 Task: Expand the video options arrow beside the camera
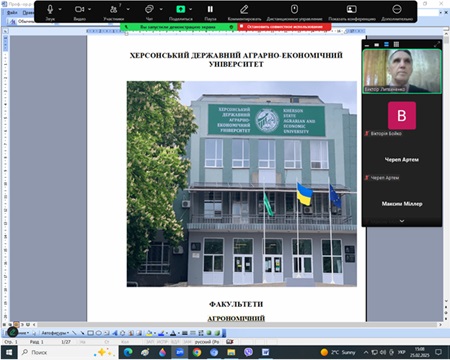pos(90,9)
